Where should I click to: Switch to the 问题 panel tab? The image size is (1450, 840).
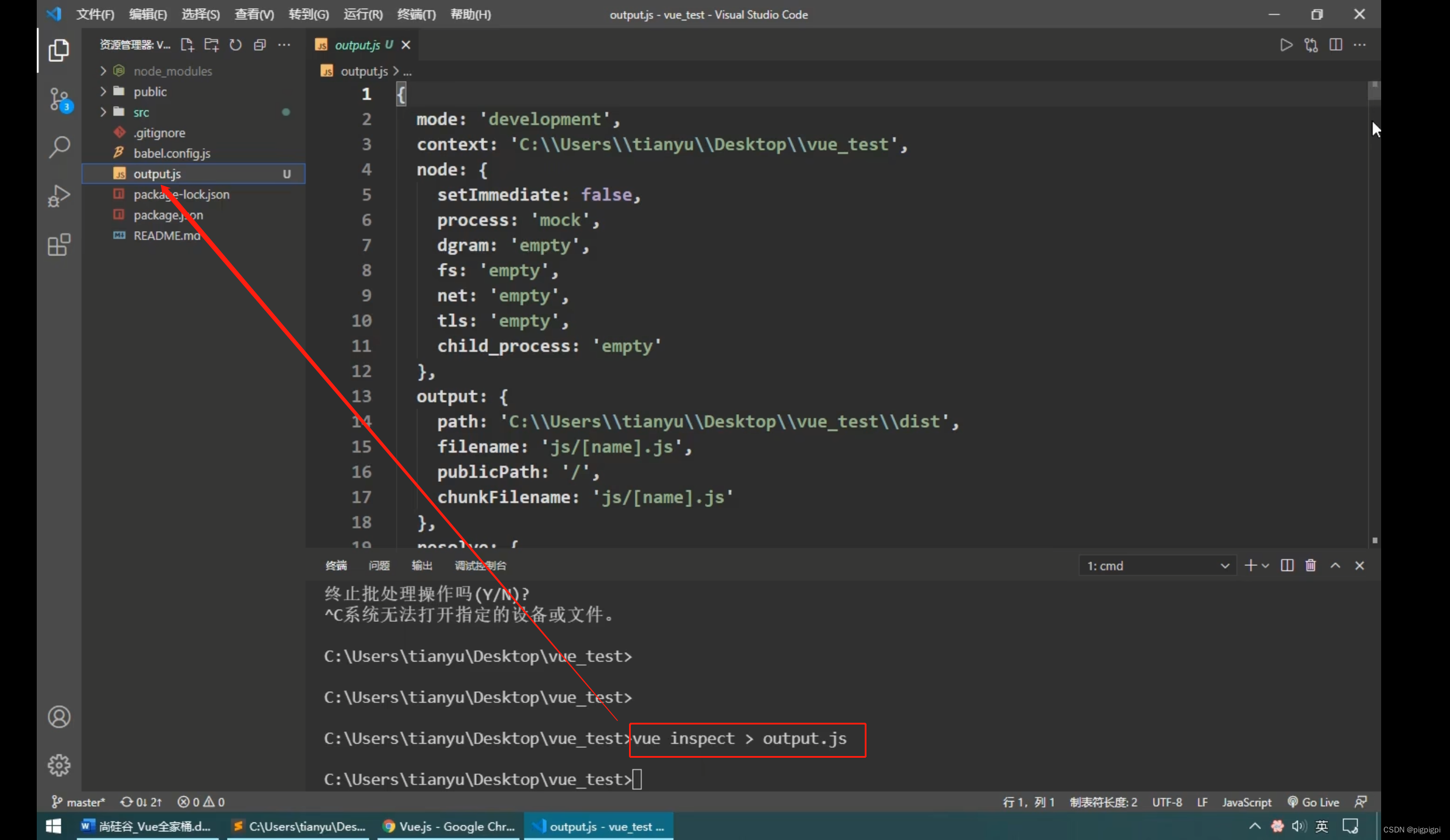tap(379, 565)
